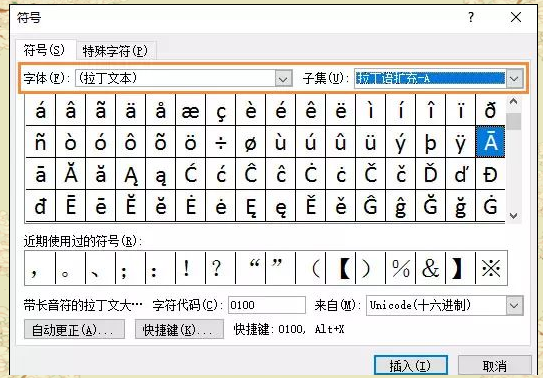The height and width of the screenshot is (378, 543).
Task: Select the æ symbol
Action: 190,110
